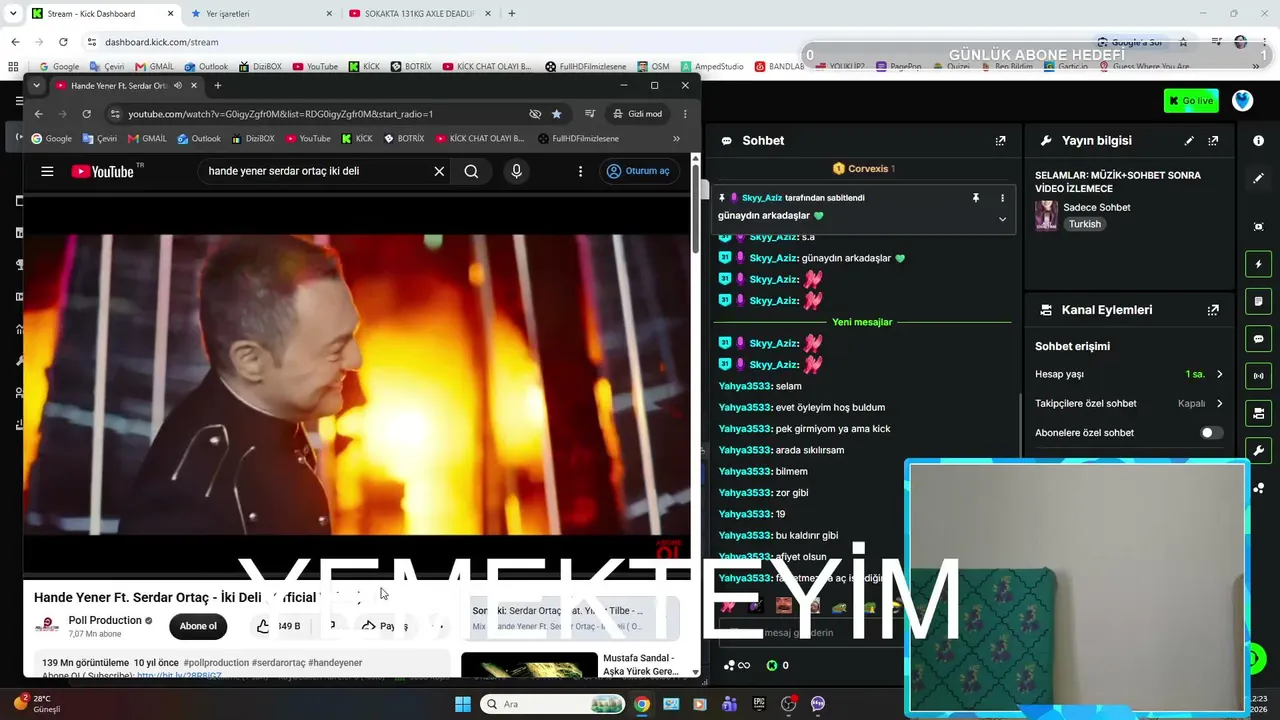Open the Poll Production channel link
The height and width of the screenshot is (720, 1280).
[x=105, y=620]
